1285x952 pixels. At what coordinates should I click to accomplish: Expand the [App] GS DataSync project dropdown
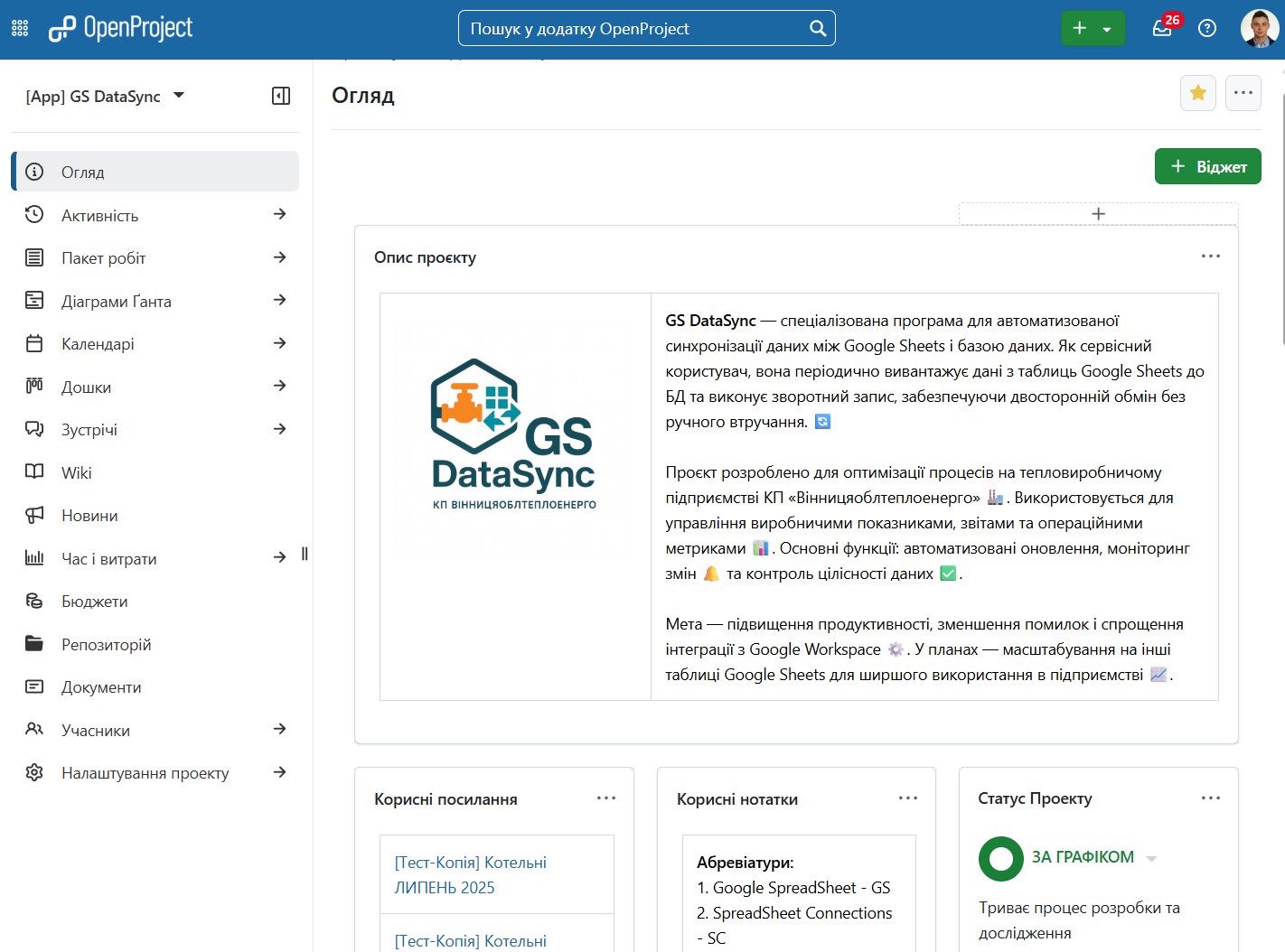coord(179,96)
